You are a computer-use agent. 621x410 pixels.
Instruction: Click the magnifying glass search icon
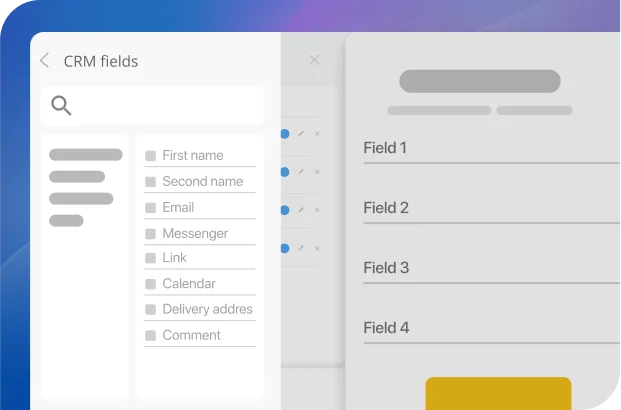pyautogui.click(x=61, y=106)
